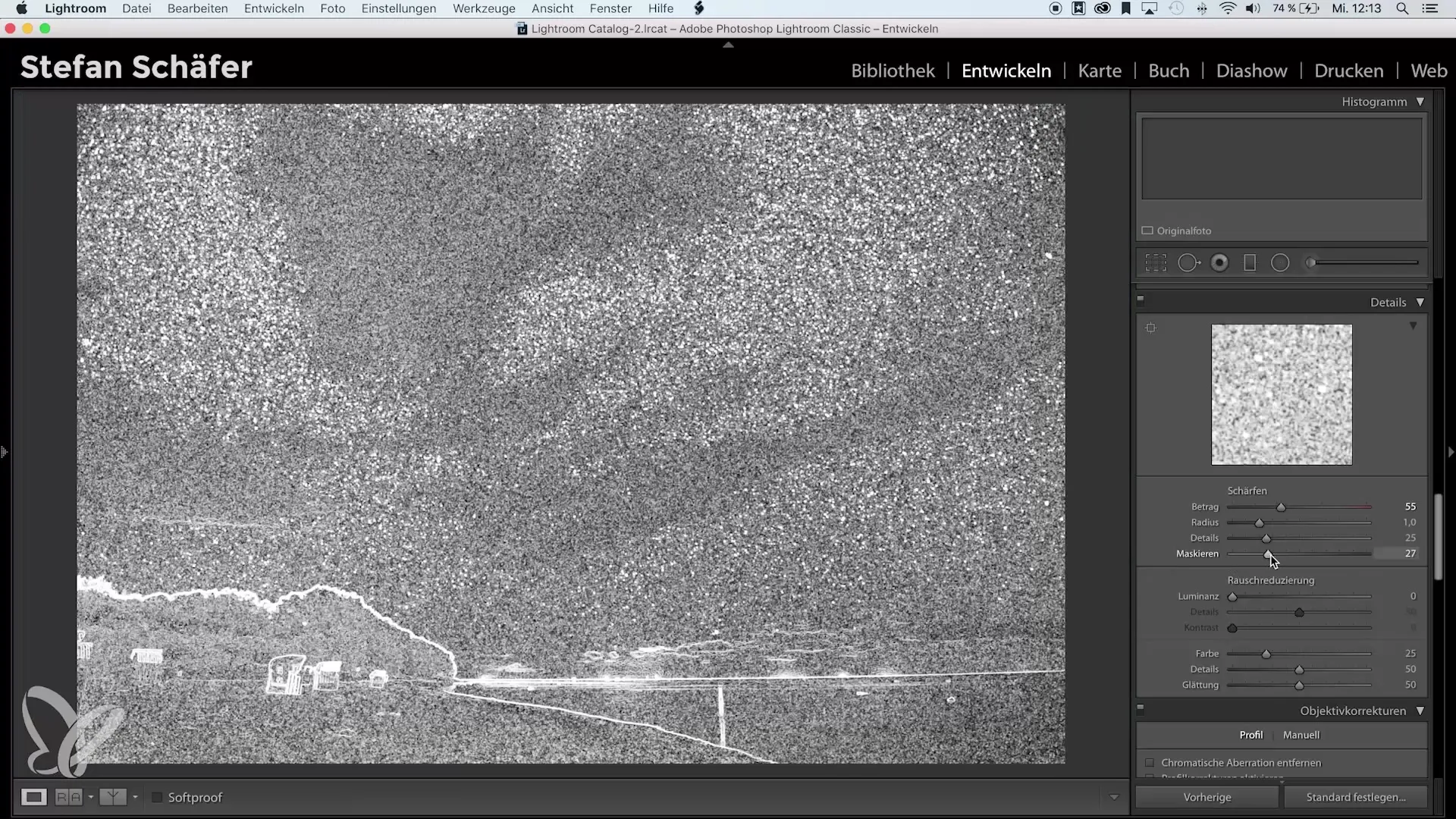Open the Datei menu
This screenshot has width=1456, height=819.
click(x=136, y=8)
